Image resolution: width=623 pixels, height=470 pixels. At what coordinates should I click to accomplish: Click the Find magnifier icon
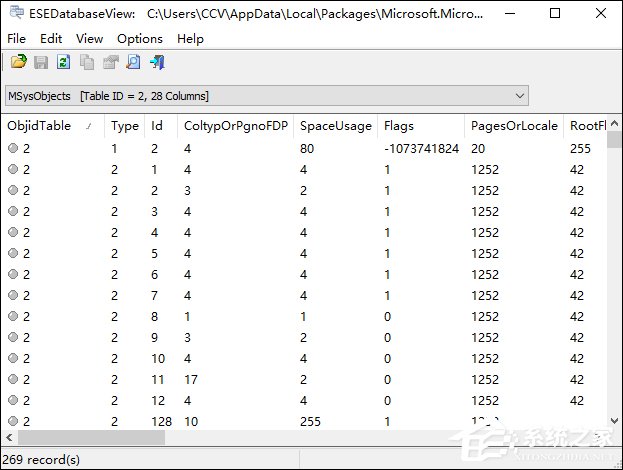[133, 62]
